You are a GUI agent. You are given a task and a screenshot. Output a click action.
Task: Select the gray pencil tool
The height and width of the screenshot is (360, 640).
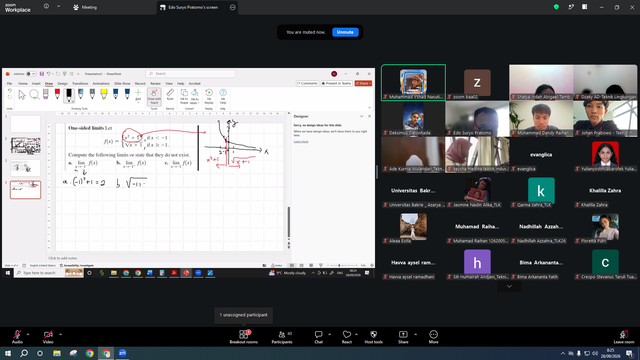[92, 95]
